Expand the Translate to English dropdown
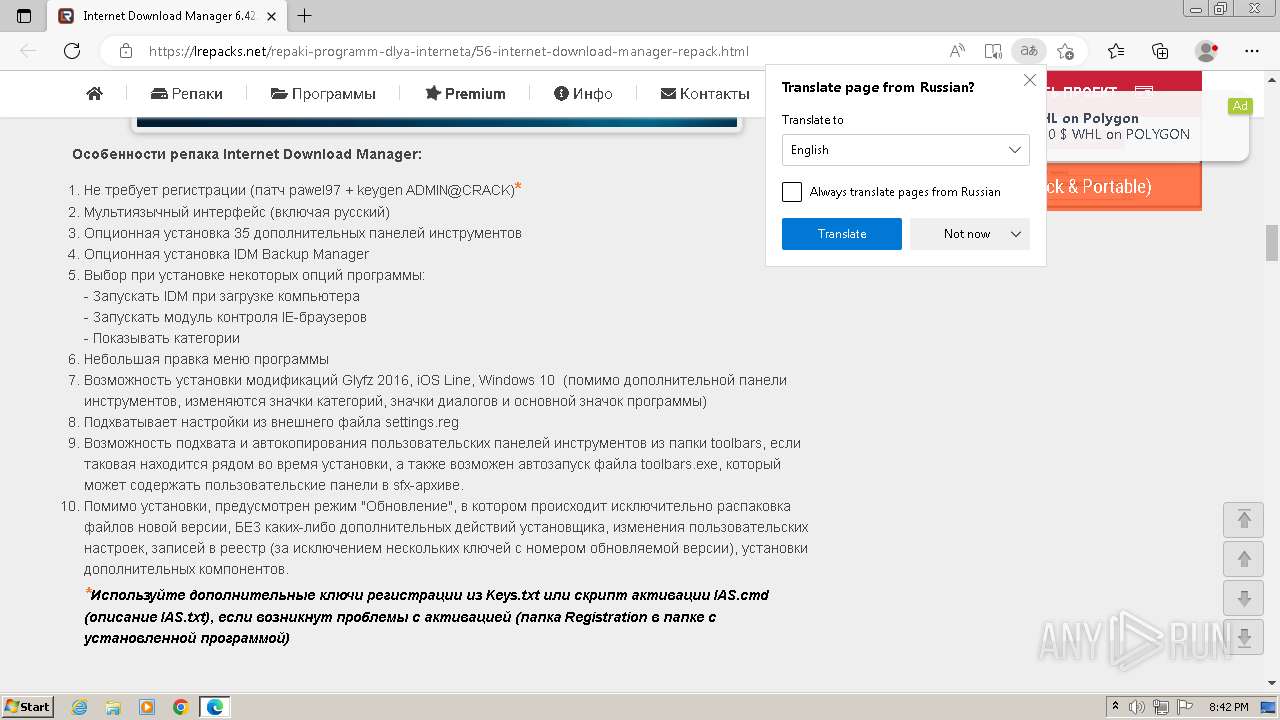The height and width of the screenshot is (720, 1280). tap(905, 150)
